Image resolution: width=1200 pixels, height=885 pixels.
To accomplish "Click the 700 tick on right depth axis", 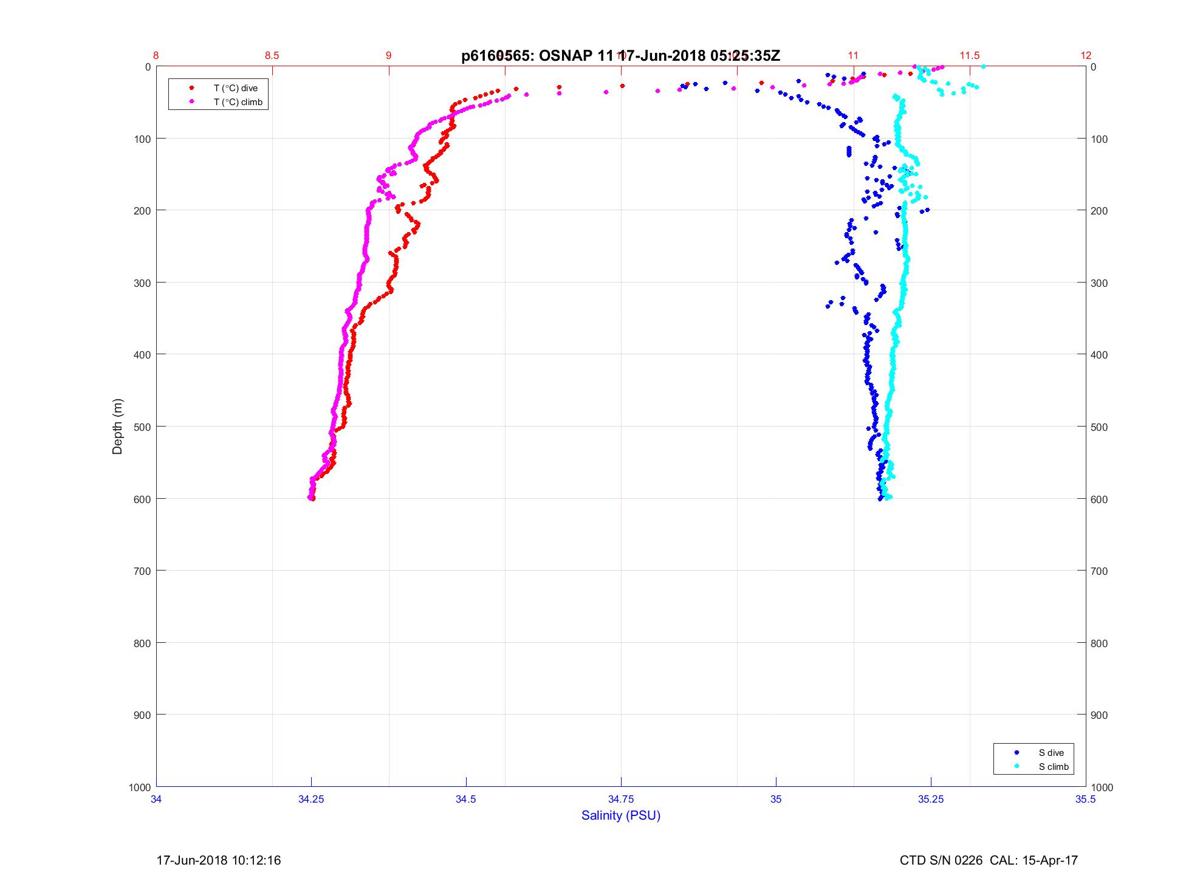I will point(1101,571).
